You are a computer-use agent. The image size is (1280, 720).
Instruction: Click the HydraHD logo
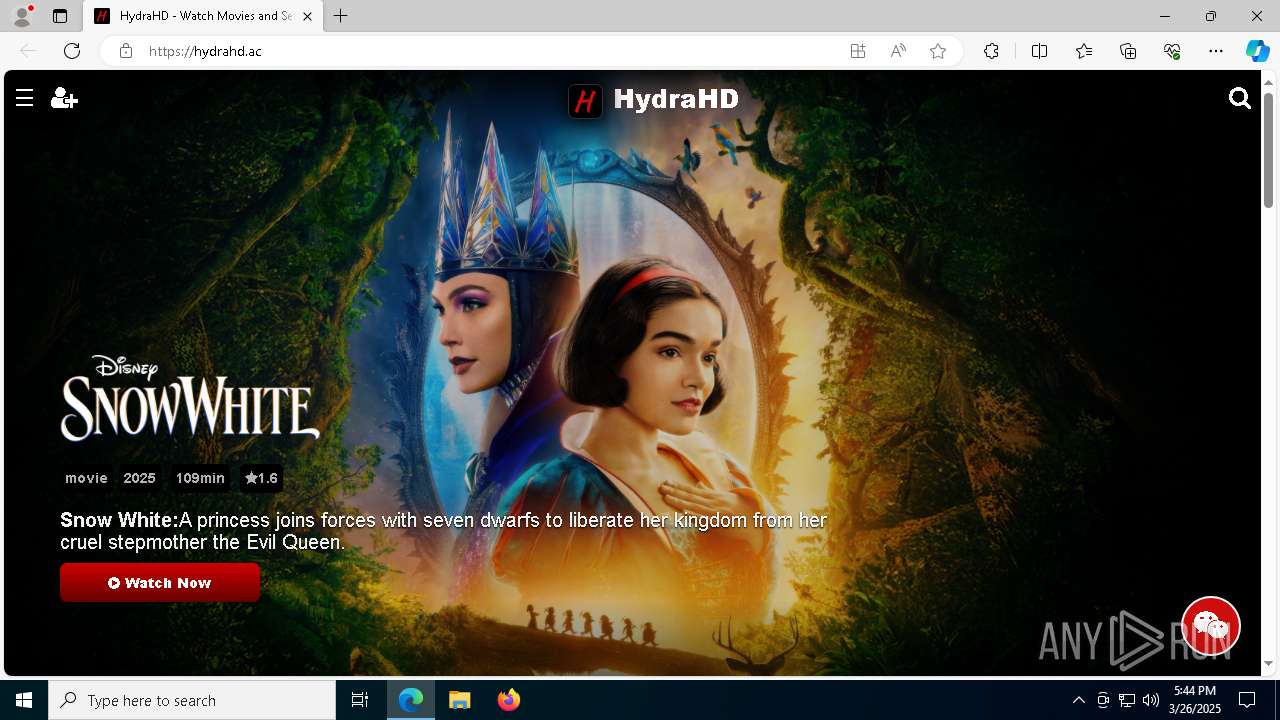coord(653,100)
